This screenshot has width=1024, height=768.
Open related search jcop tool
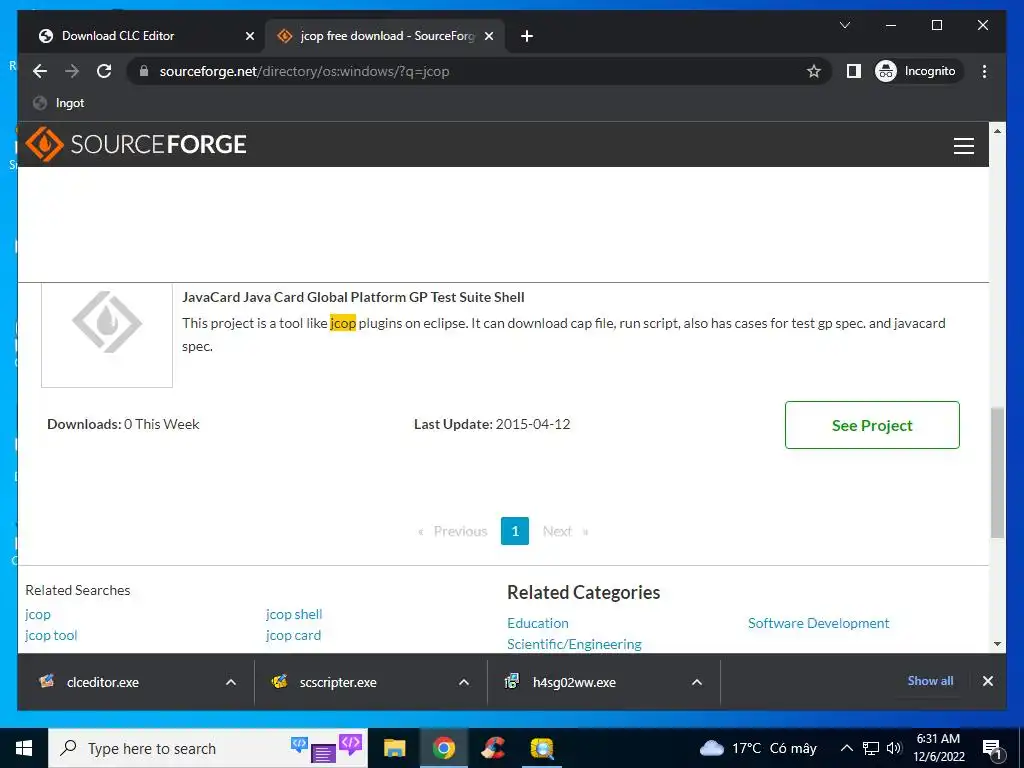(51, 635)
